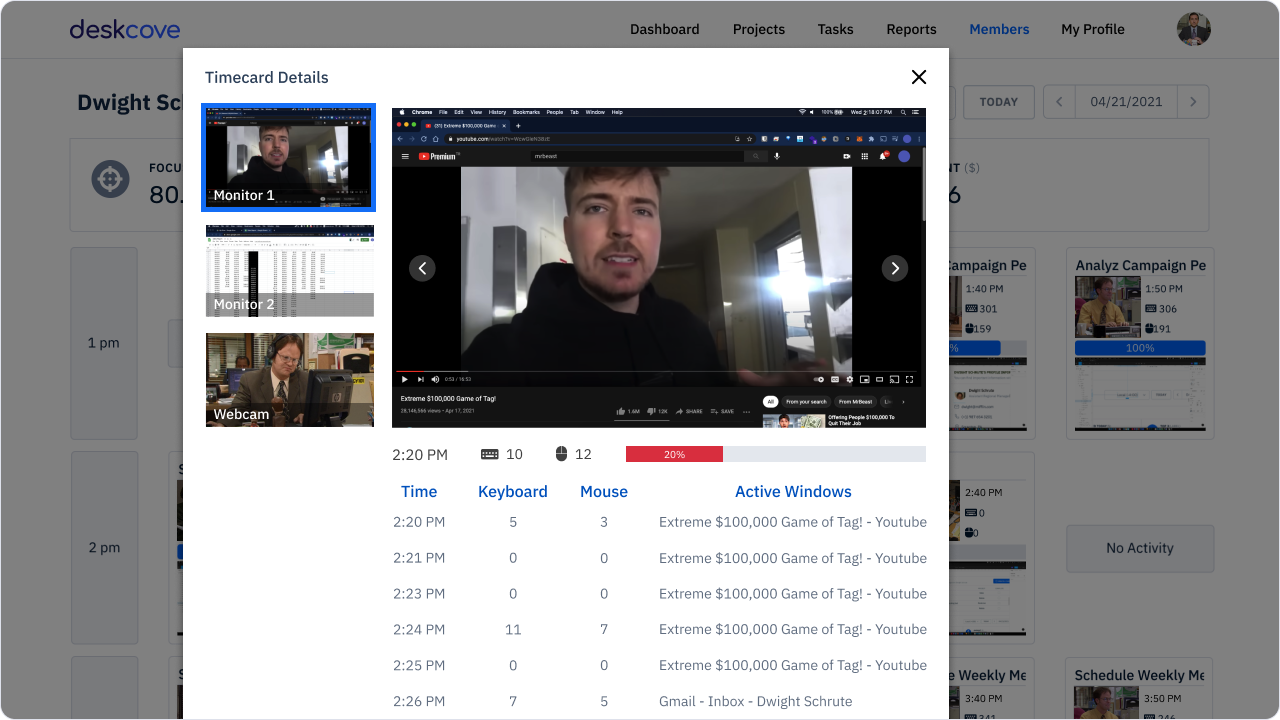
Task: Go to the next date with the right chevron
Action: point(1193,102)
